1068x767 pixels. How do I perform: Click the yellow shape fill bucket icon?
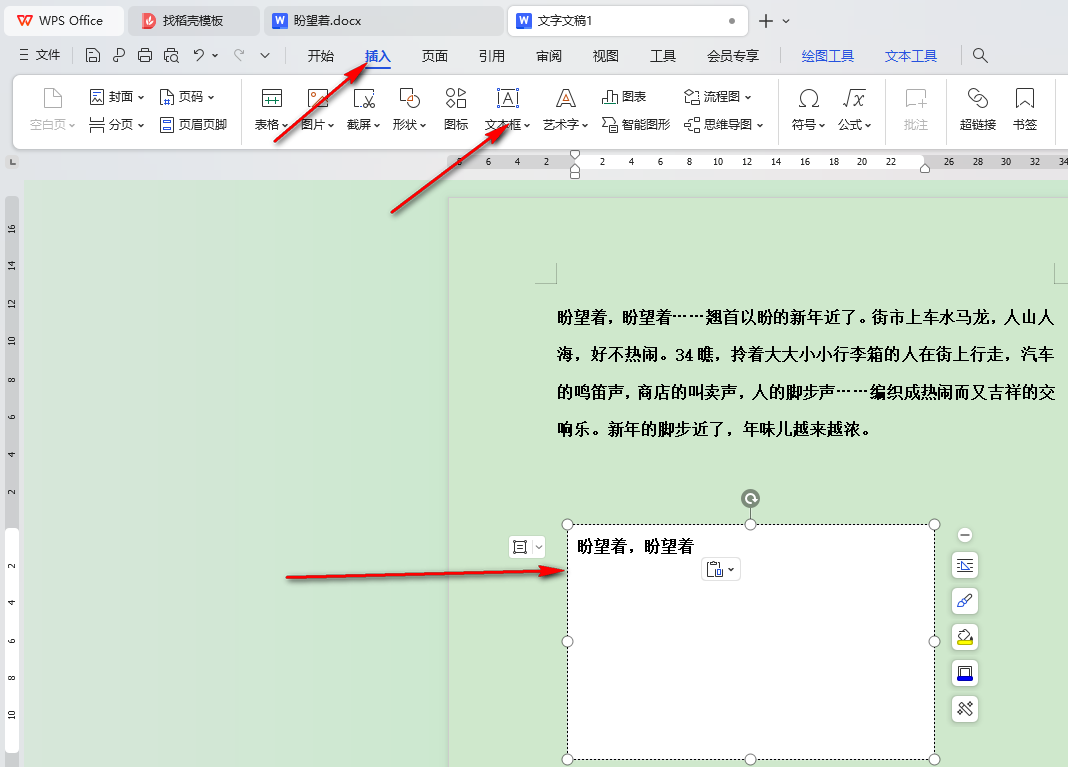pos(964,637)
